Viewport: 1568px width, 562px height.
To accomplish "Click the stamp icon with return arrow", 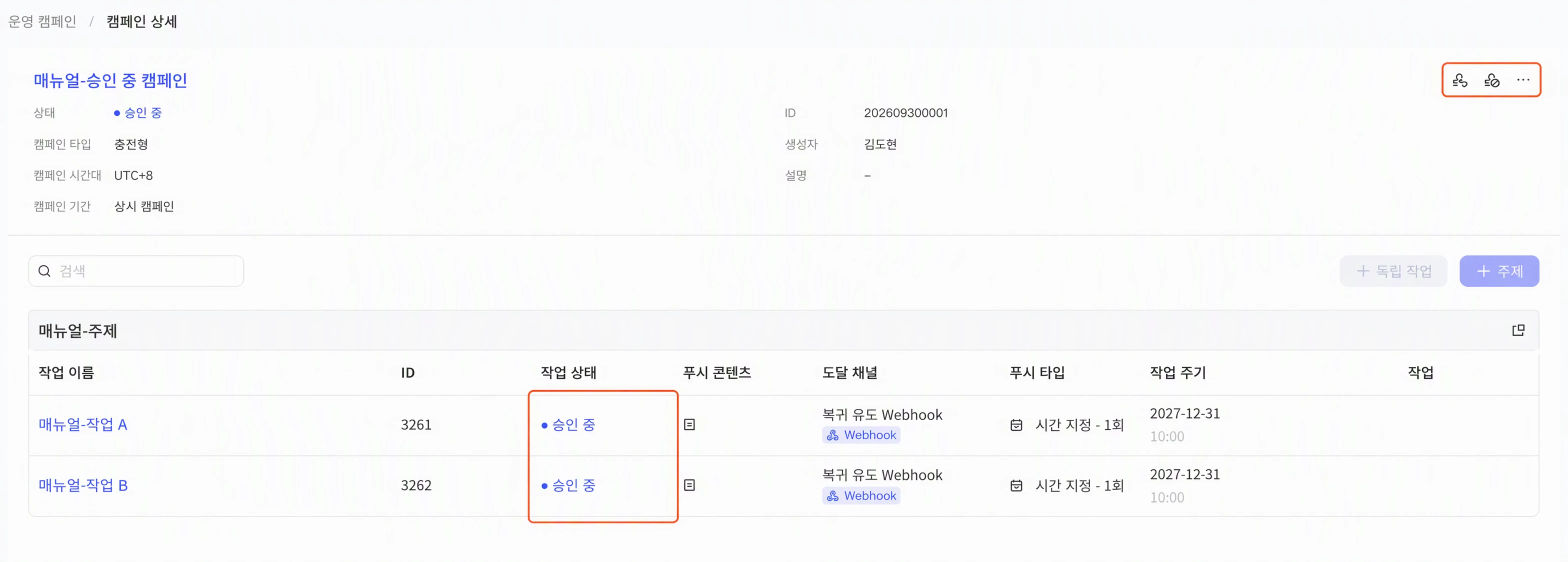I will coord(1459,80).
